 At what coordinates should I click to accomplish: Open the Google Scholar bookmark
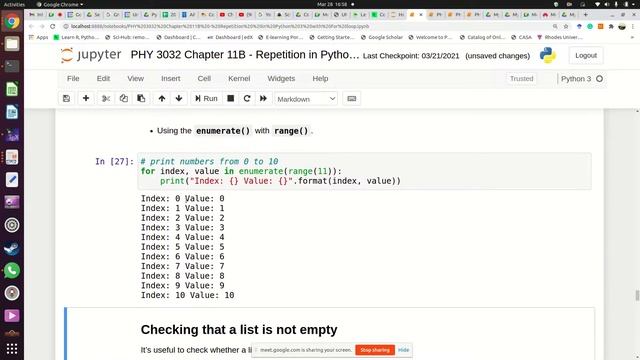pos(382,37)
